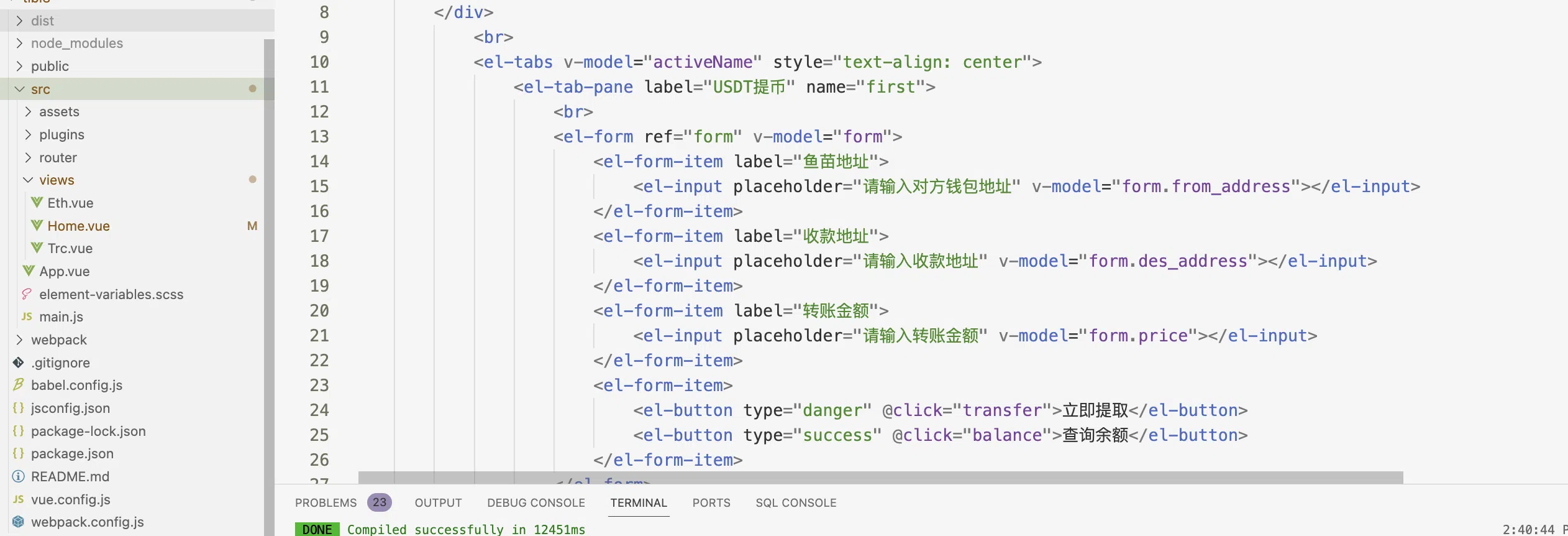Open package.json from the file tree

[72, 453]
